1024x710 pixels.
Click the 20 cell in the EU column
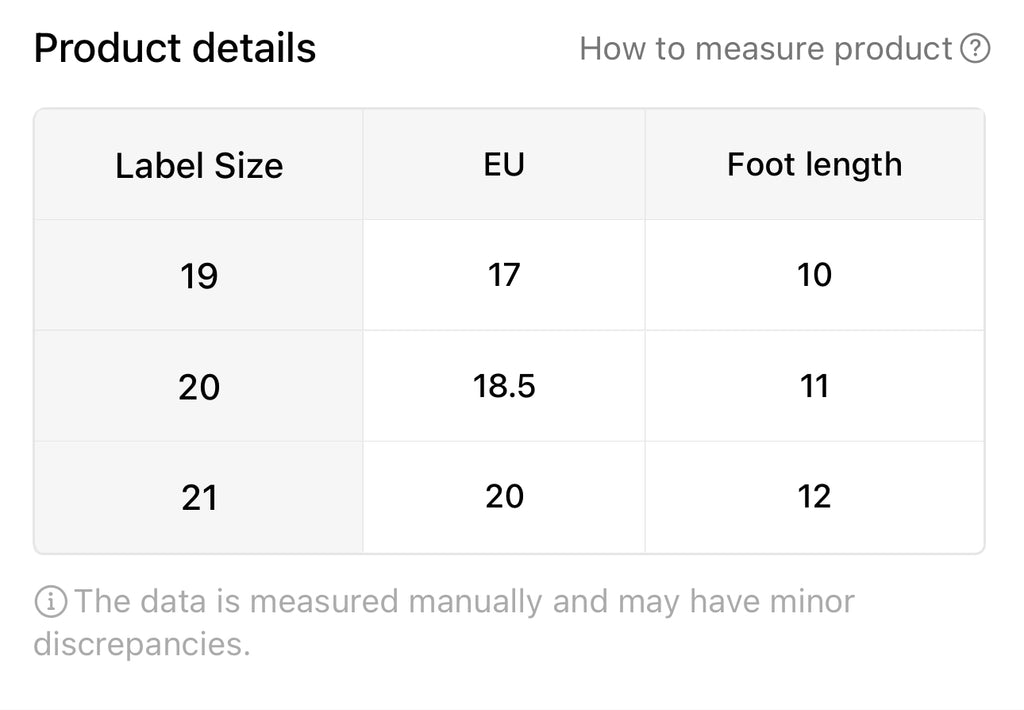coord(504,497)
